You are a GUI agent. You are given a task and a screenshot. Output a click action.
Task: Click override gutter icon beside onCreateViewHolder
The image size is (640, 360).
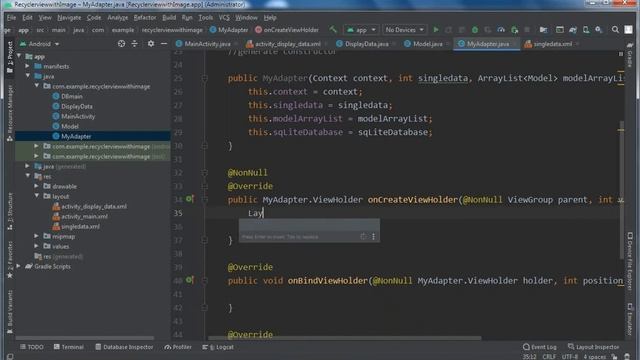pos(190,199)
